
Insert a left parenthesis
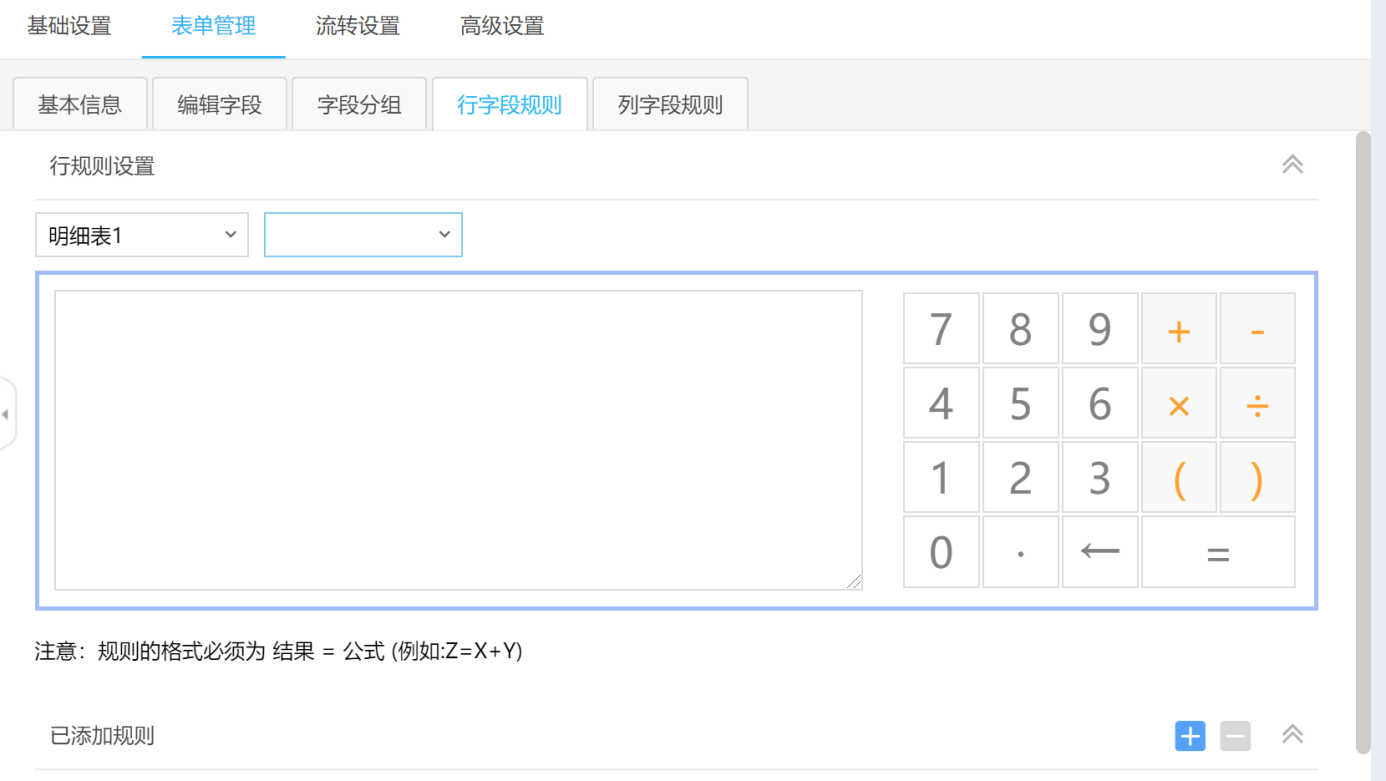coord(1179,478)
